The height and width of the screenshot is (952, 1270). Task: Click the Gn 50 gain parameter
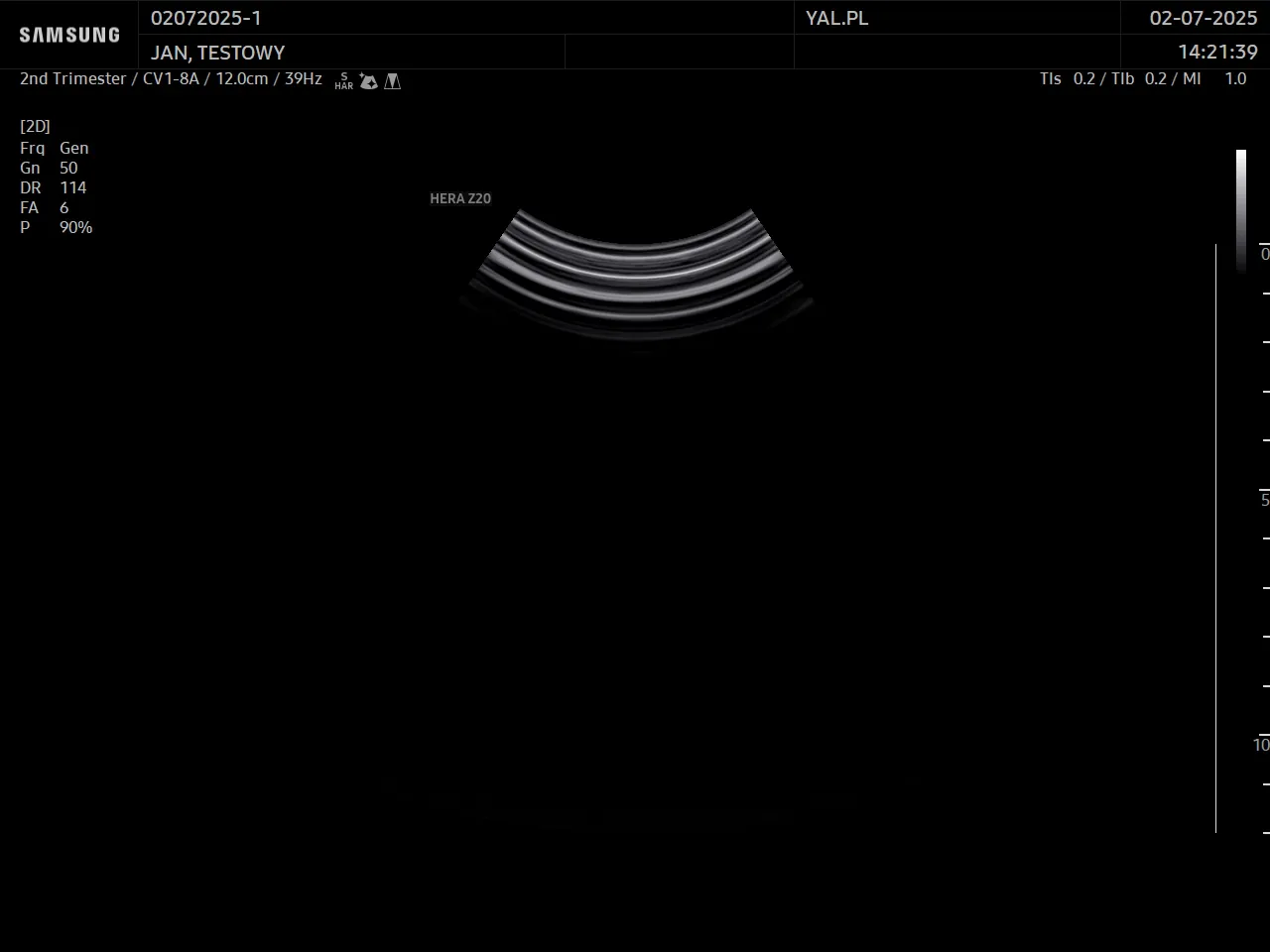pos(49,168)
